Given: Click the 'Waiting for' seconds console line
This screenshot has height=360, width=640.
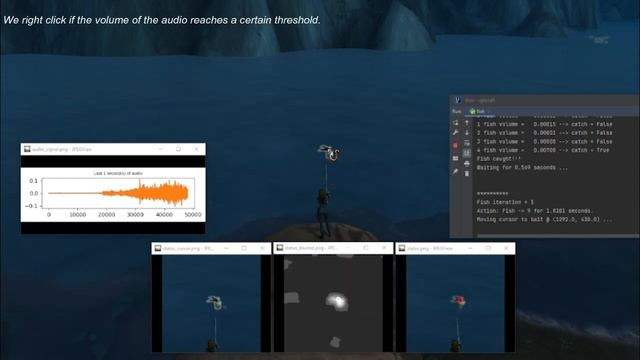Looking at the screenshot, I should pos(522,168).
